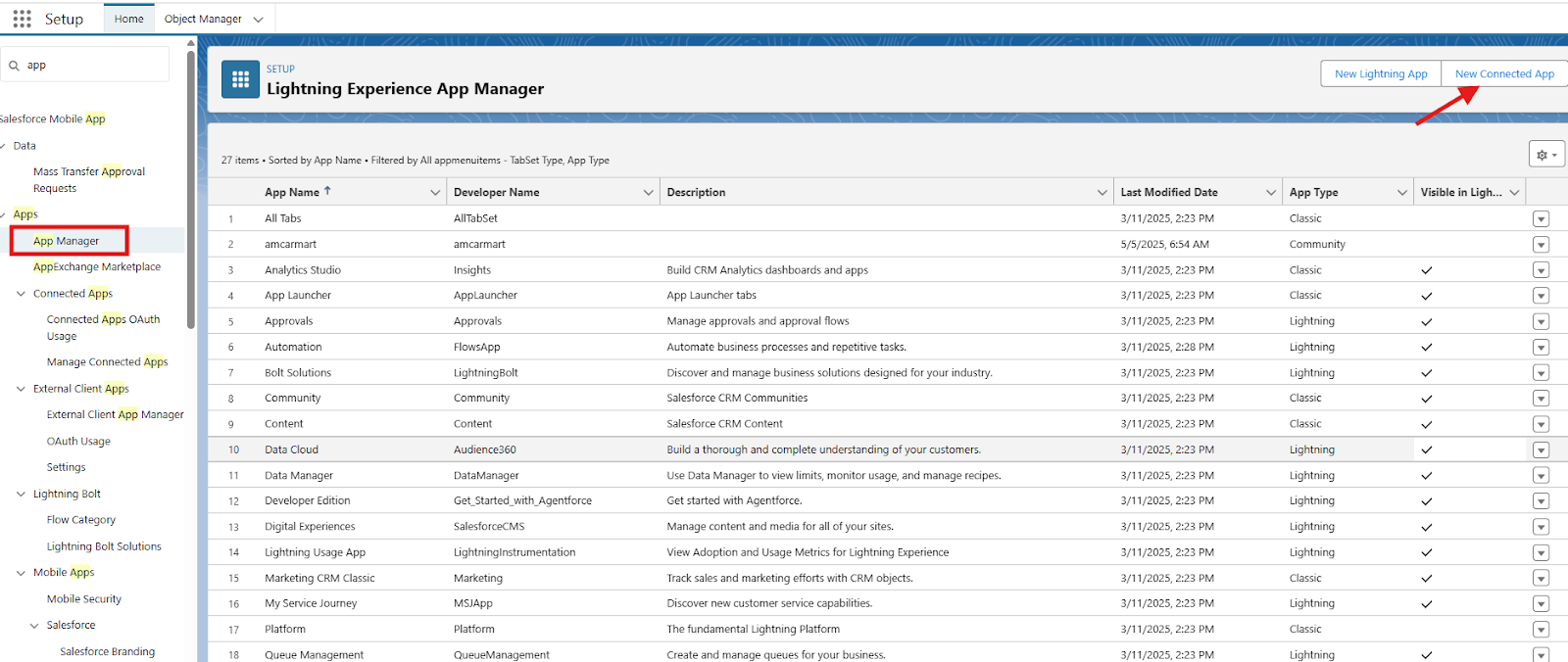Open Last Modified Date column menu

pos(1271,193)
